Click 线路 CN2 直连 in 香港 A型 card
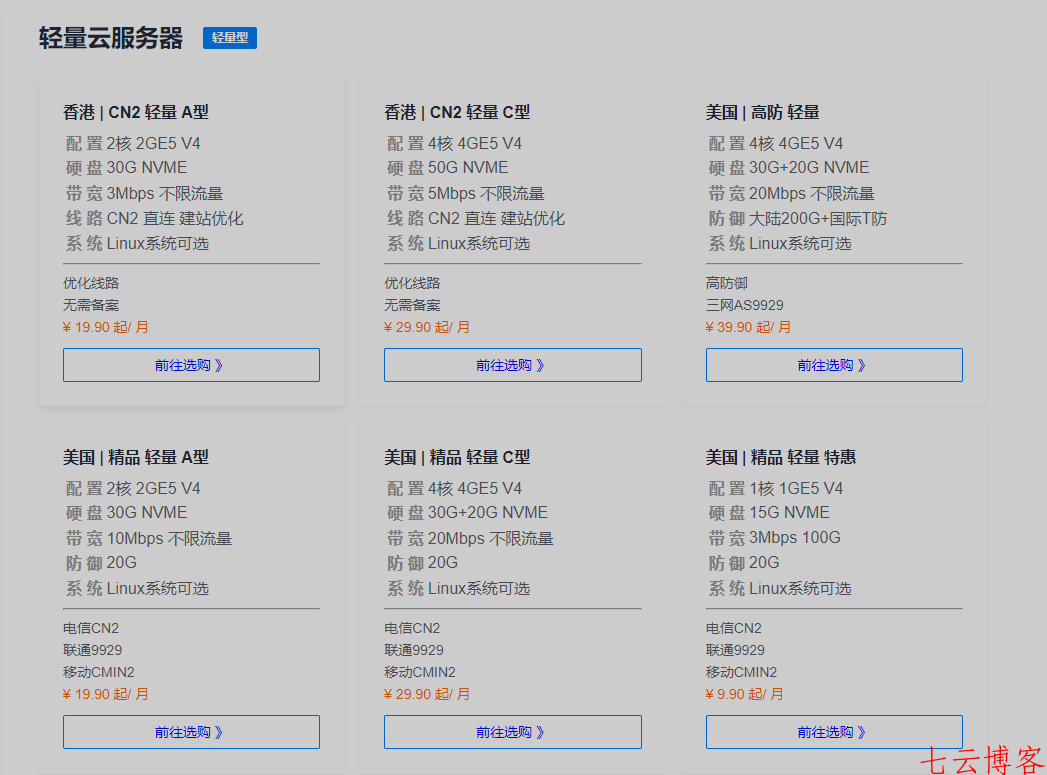Screen dimensions: 1047x775 tap(154, 218)
